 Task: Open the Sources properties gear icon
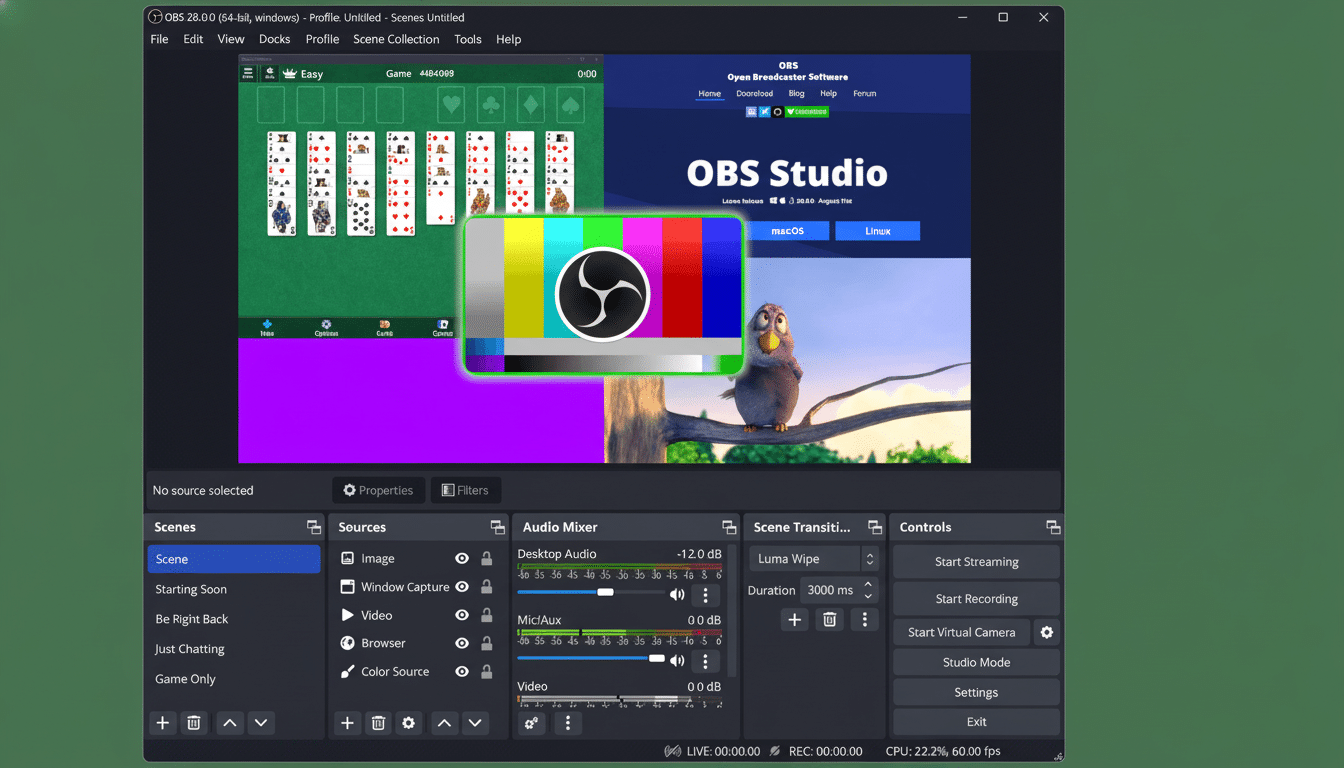409,722
